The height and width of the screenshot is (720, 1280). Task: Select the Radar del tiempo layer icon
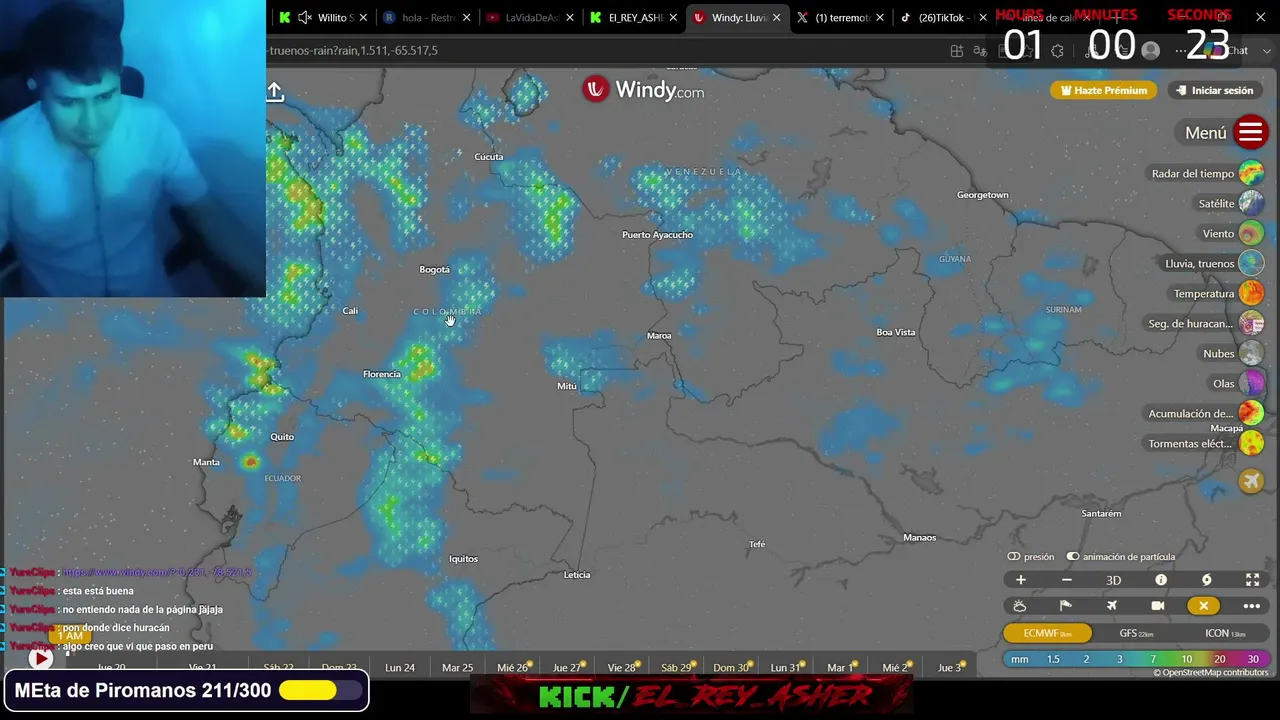[x=1251, y=173]
